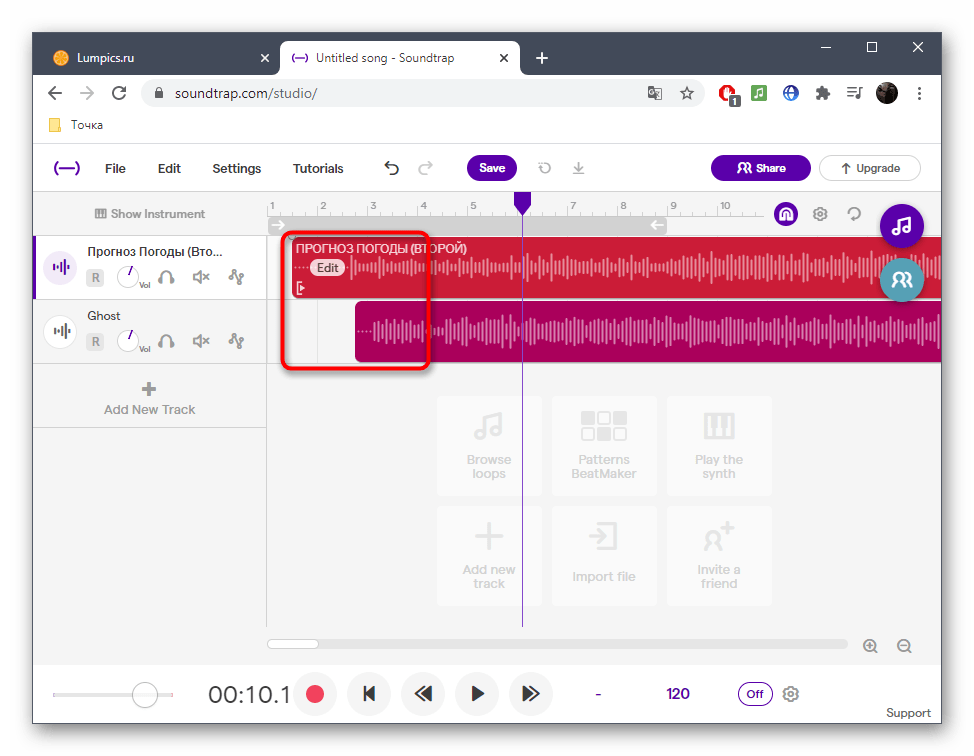
Task: Zoom in on the timeline
Action: pos(870,646)
